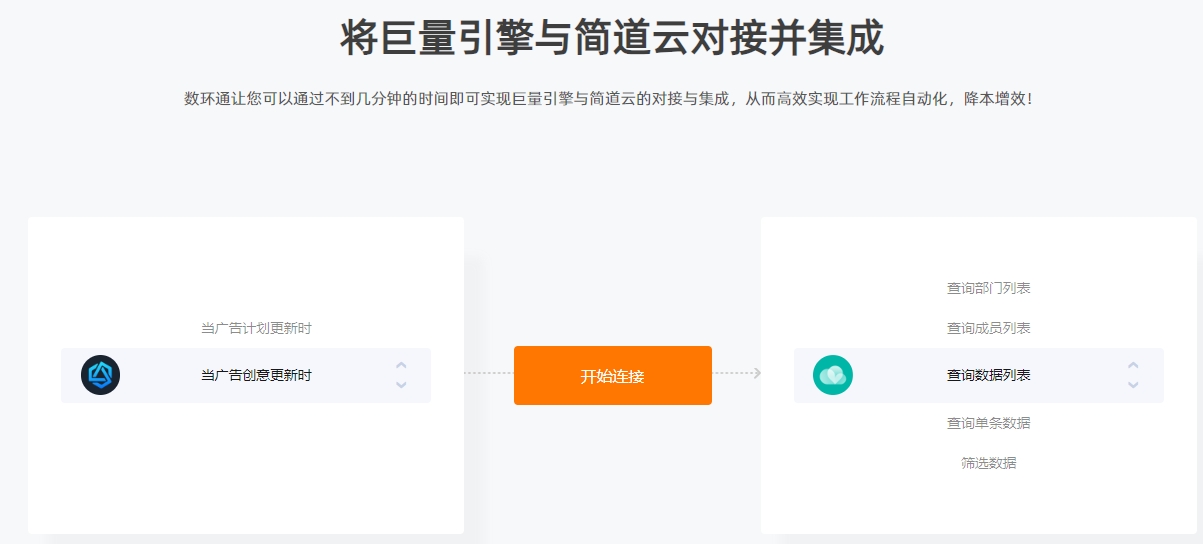Click the 数环通 description subtitle text
This screenshot has width=1203, height=544.
(x=608, y=99)
